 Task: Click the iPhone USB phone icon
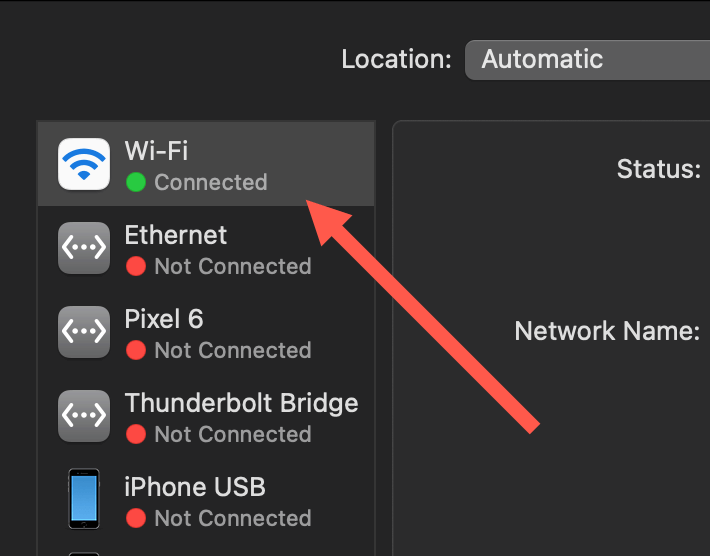[x=84, y=498]
